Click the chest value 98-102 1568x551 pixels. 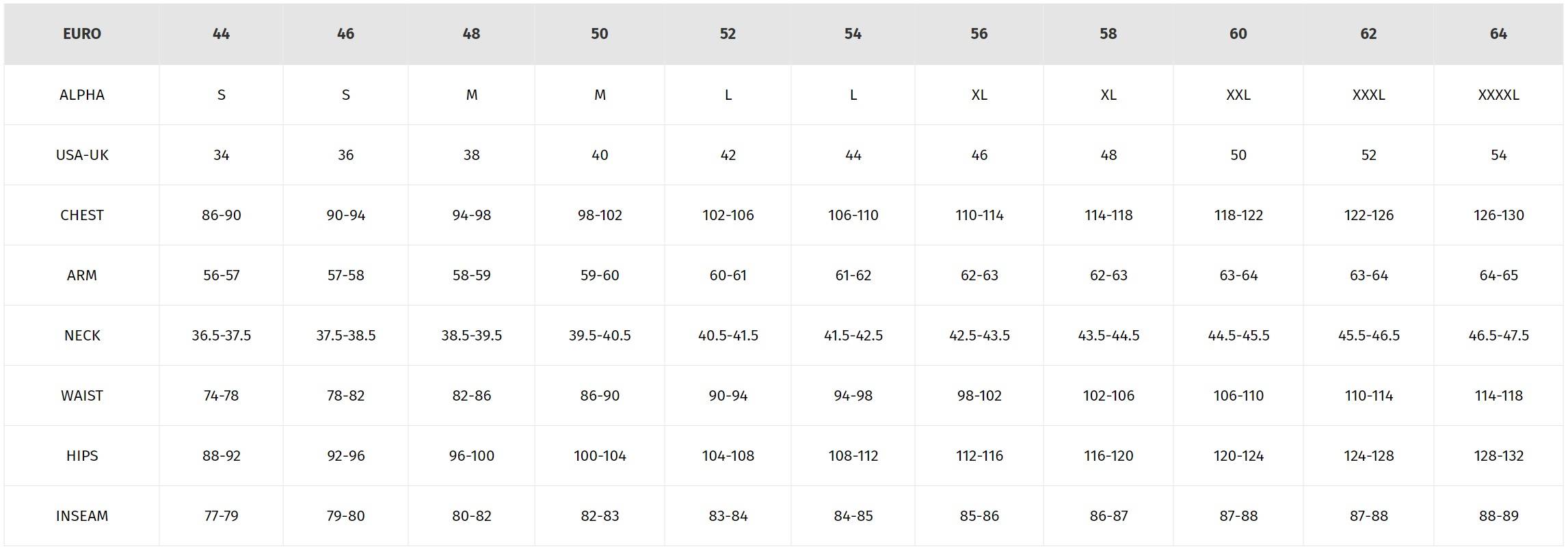pos(600,215)
